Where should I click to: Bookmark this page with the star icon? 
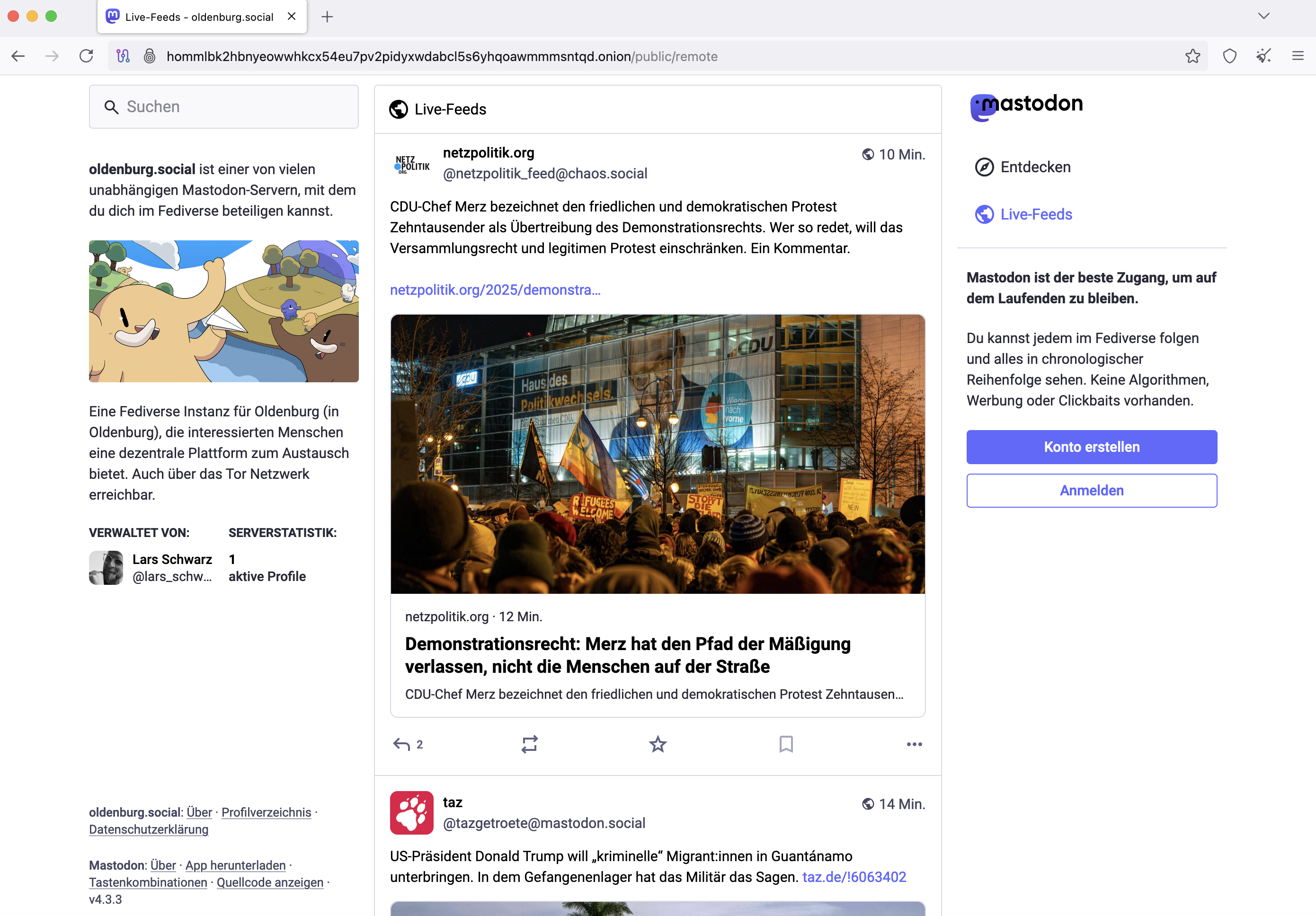click(x=1192, y=56)
